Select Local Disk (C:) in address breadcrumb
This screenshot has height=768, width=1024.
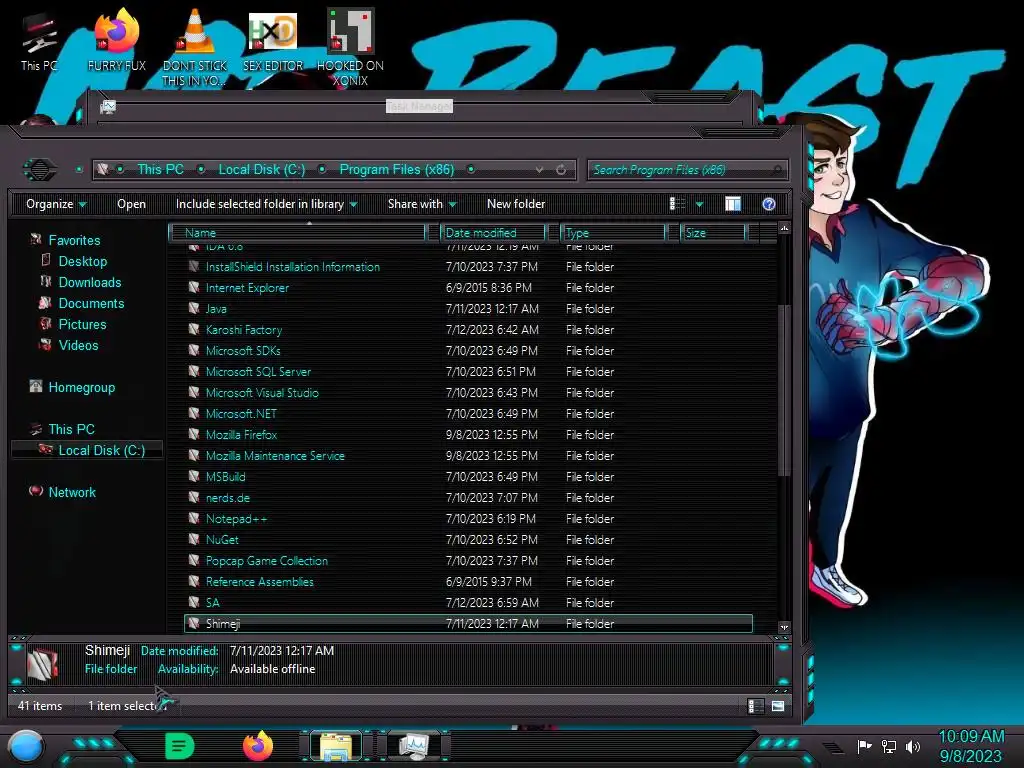click(261, 170)
